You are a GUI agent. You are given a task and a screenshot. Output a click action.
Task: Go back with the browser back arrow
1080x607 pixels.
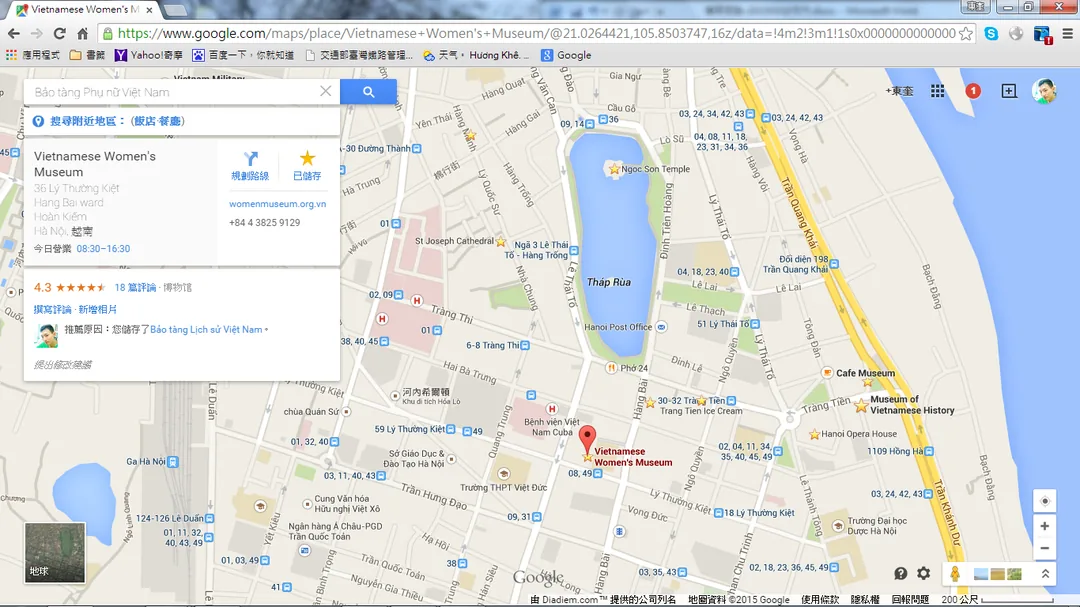[x=14, y=33]
